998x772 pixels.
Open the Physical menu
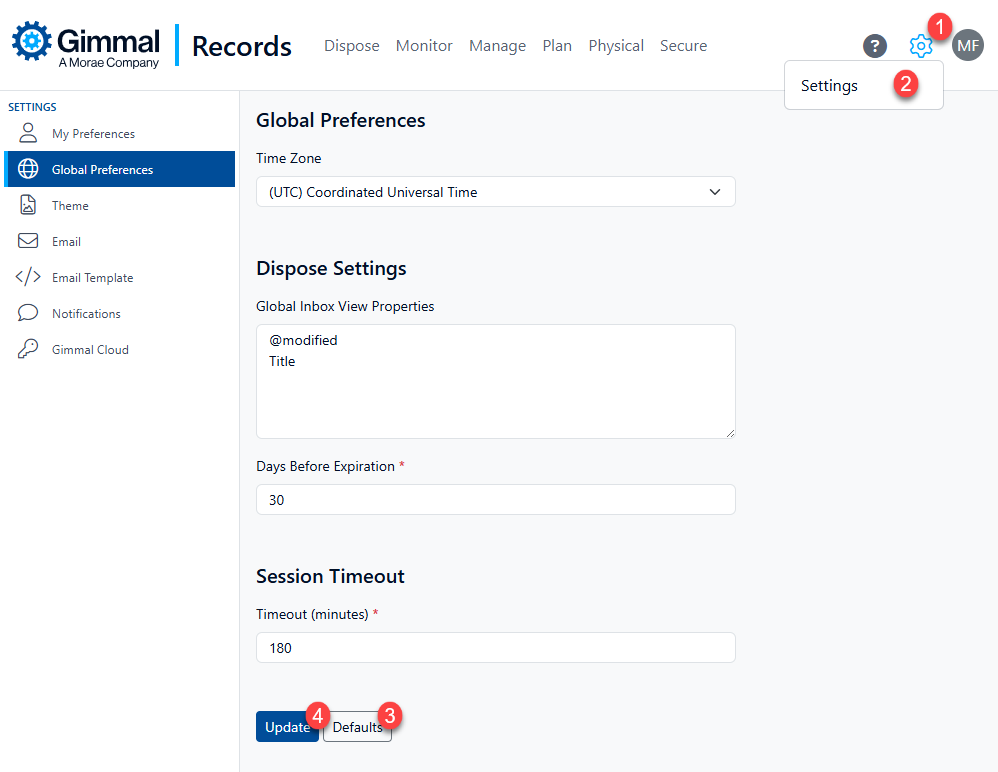(x=615, y=46)
